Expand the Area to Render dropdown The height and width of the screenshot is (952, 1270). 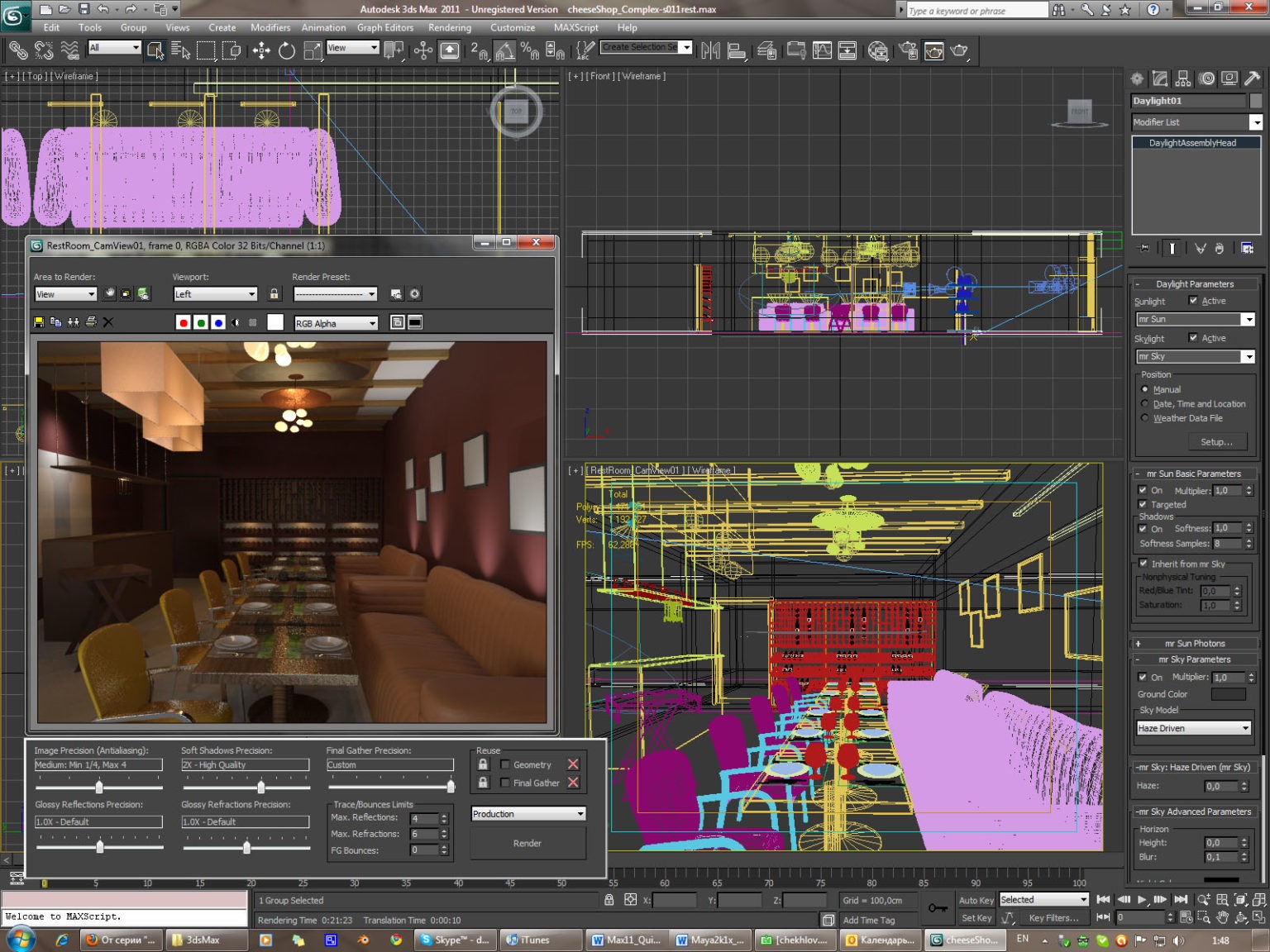coord(65,294)
